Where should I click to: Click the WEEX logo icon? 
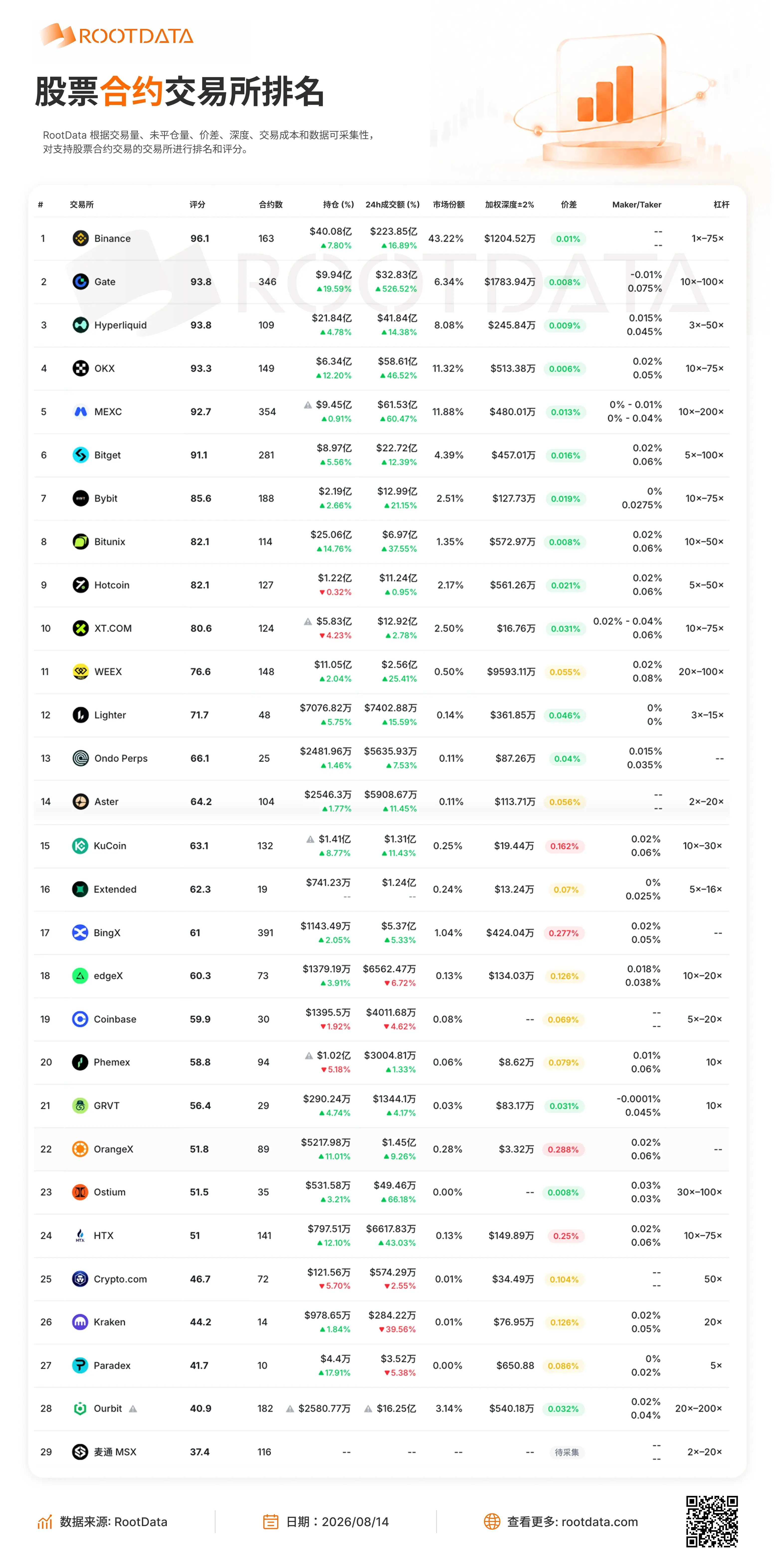point(80,671)
